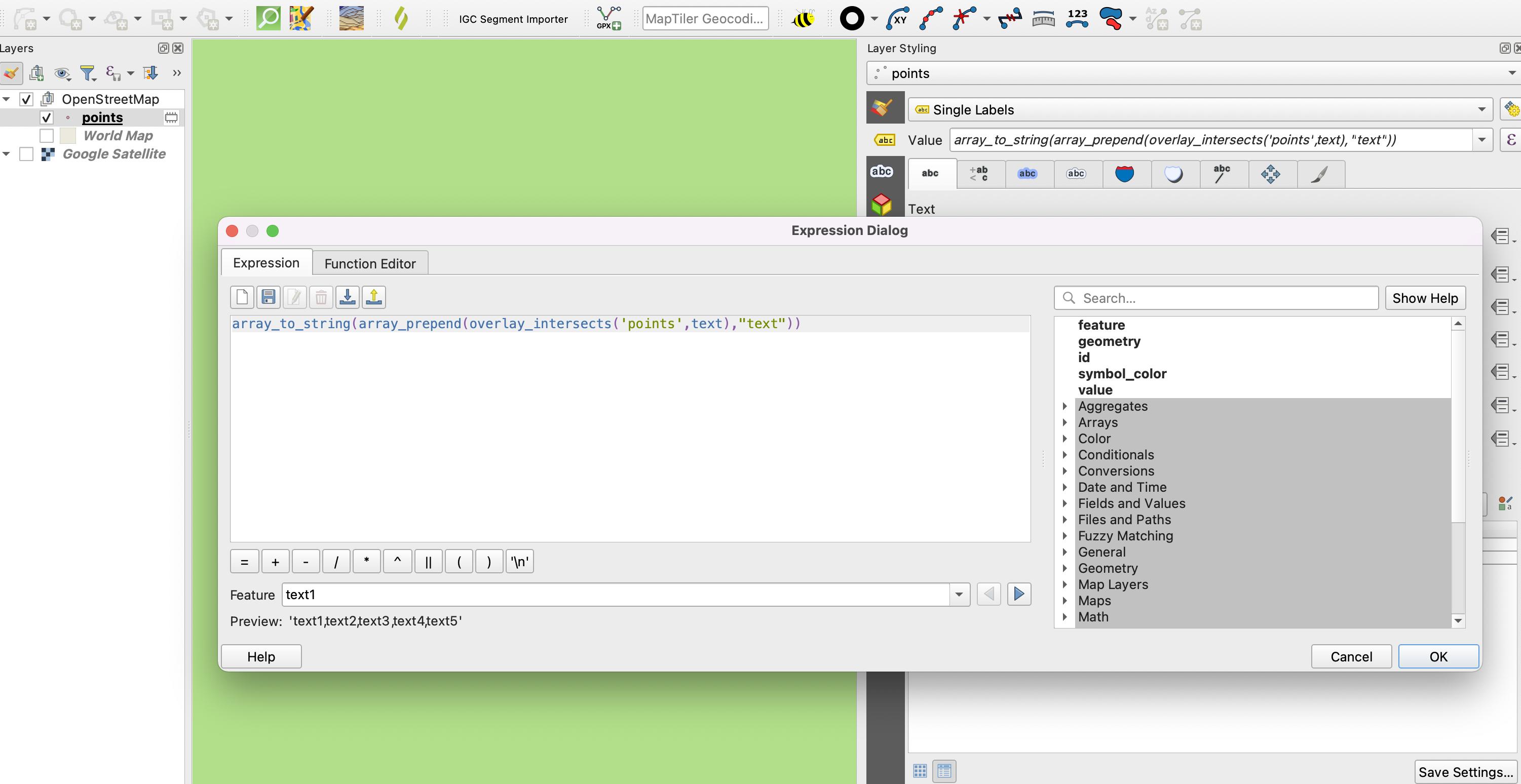The height and width of the screenshot is (784, 1521).
Task: Save the current expression with floppy icon
Action: point(269,297)
